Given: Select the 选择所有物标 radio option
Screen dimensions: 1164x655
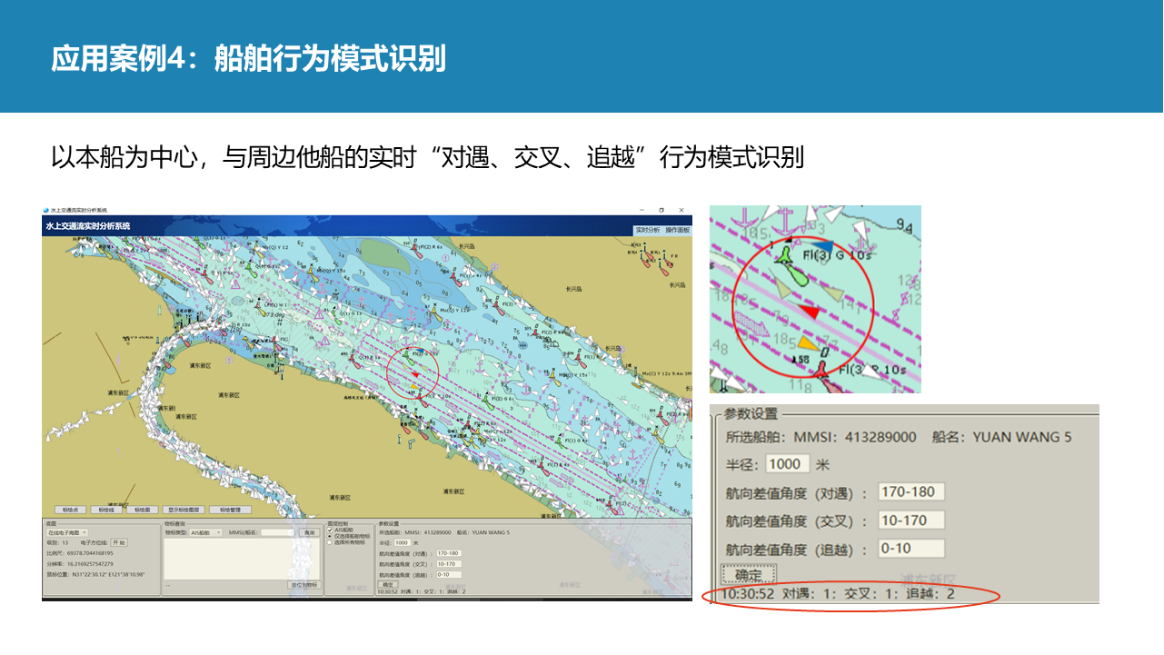Looking at the screenshot, I should 331,543.
